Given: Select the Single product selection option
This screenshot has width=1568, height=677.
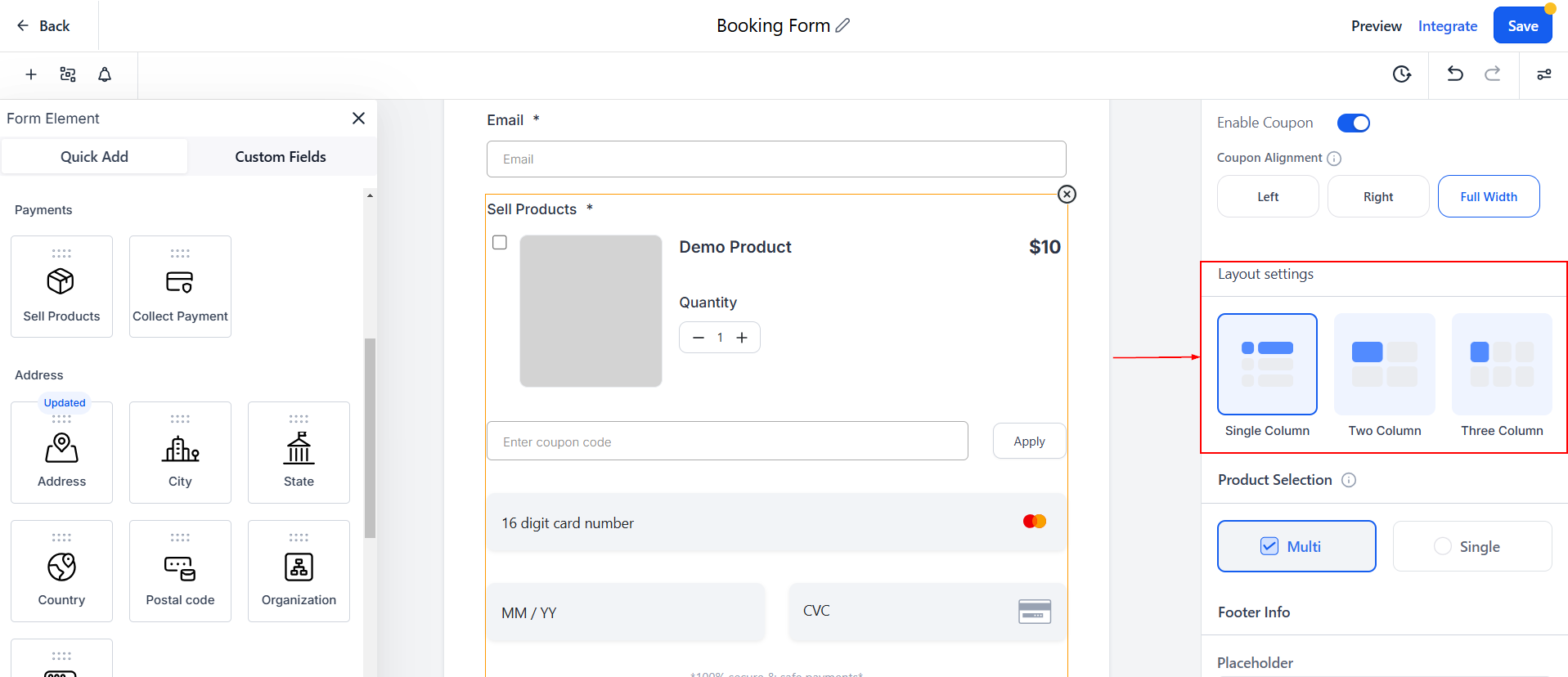Looking at the screenshot, I should click(1471, 546).
